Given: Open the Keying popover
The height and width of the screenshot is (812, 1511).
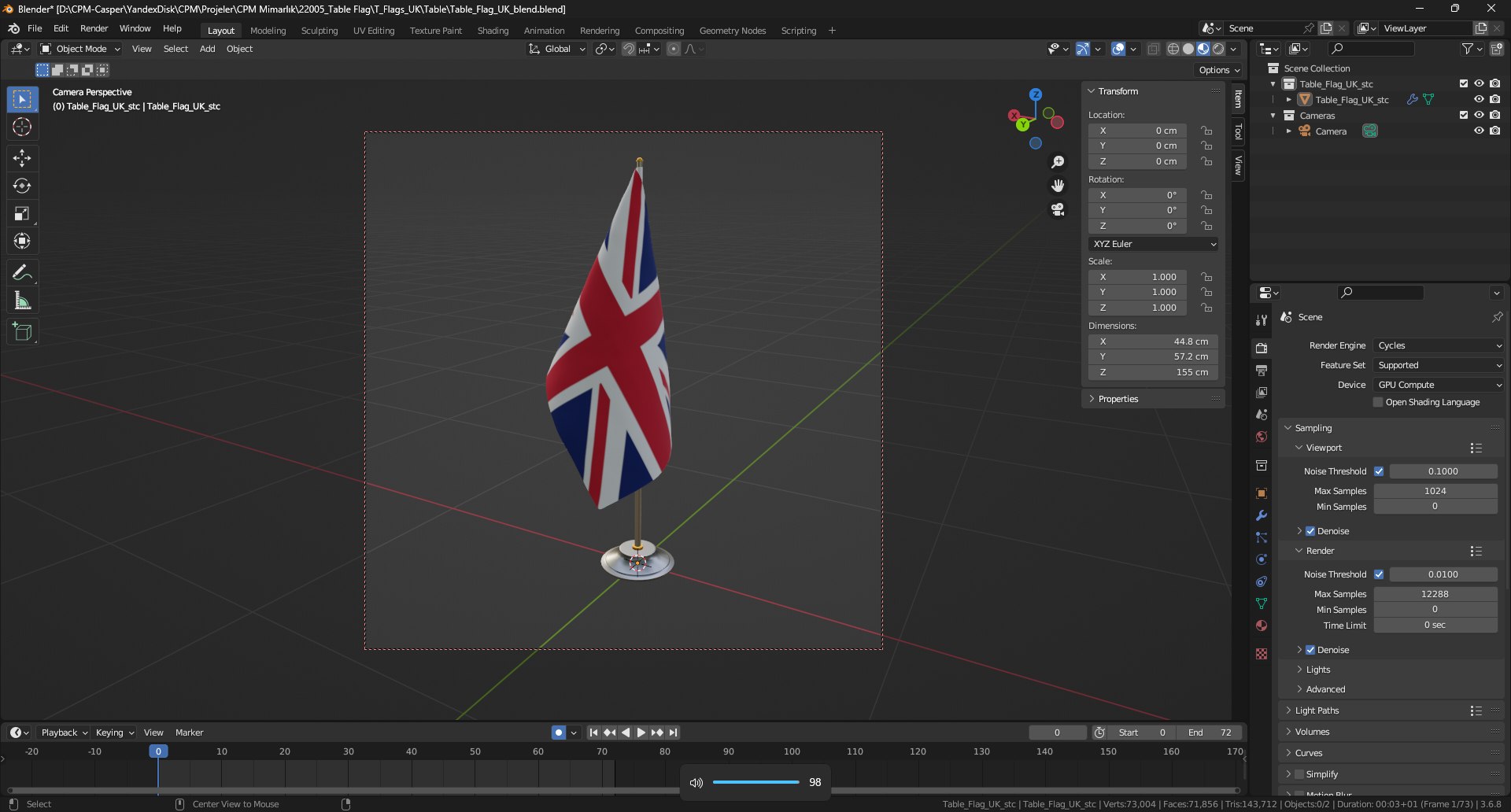Looking at the screenshot, I should 114,733.
